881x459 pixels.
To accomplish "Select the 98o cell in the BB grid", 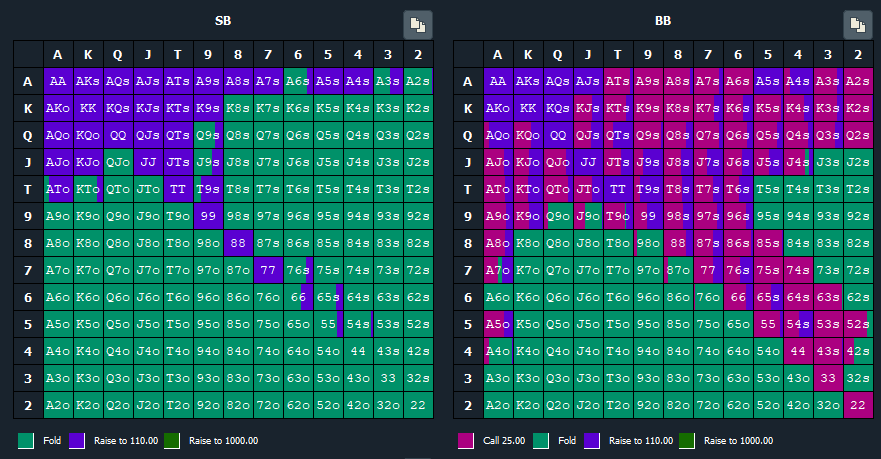I will click(x=648, y=243).
